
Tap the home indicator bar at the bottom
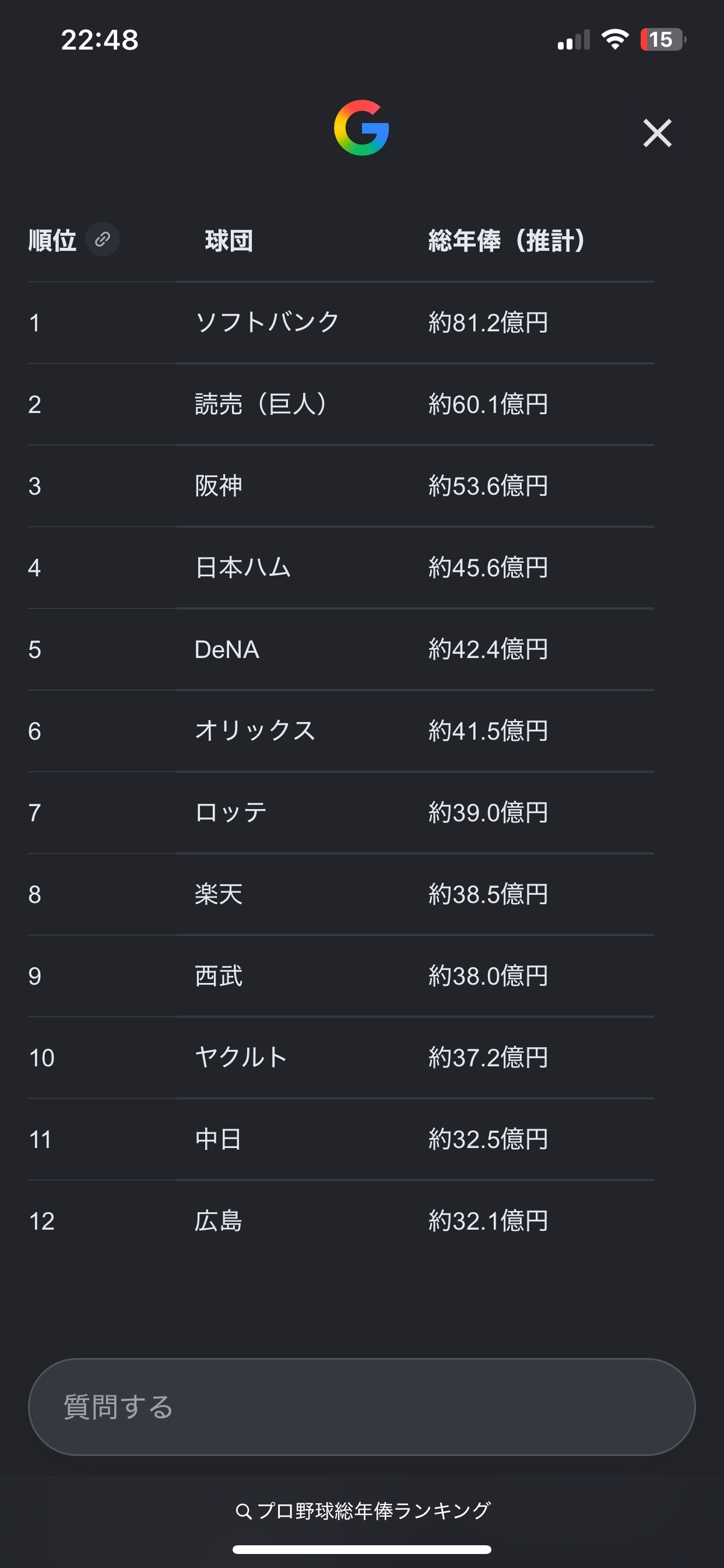pyautogui.click(x=361, y=1549)
